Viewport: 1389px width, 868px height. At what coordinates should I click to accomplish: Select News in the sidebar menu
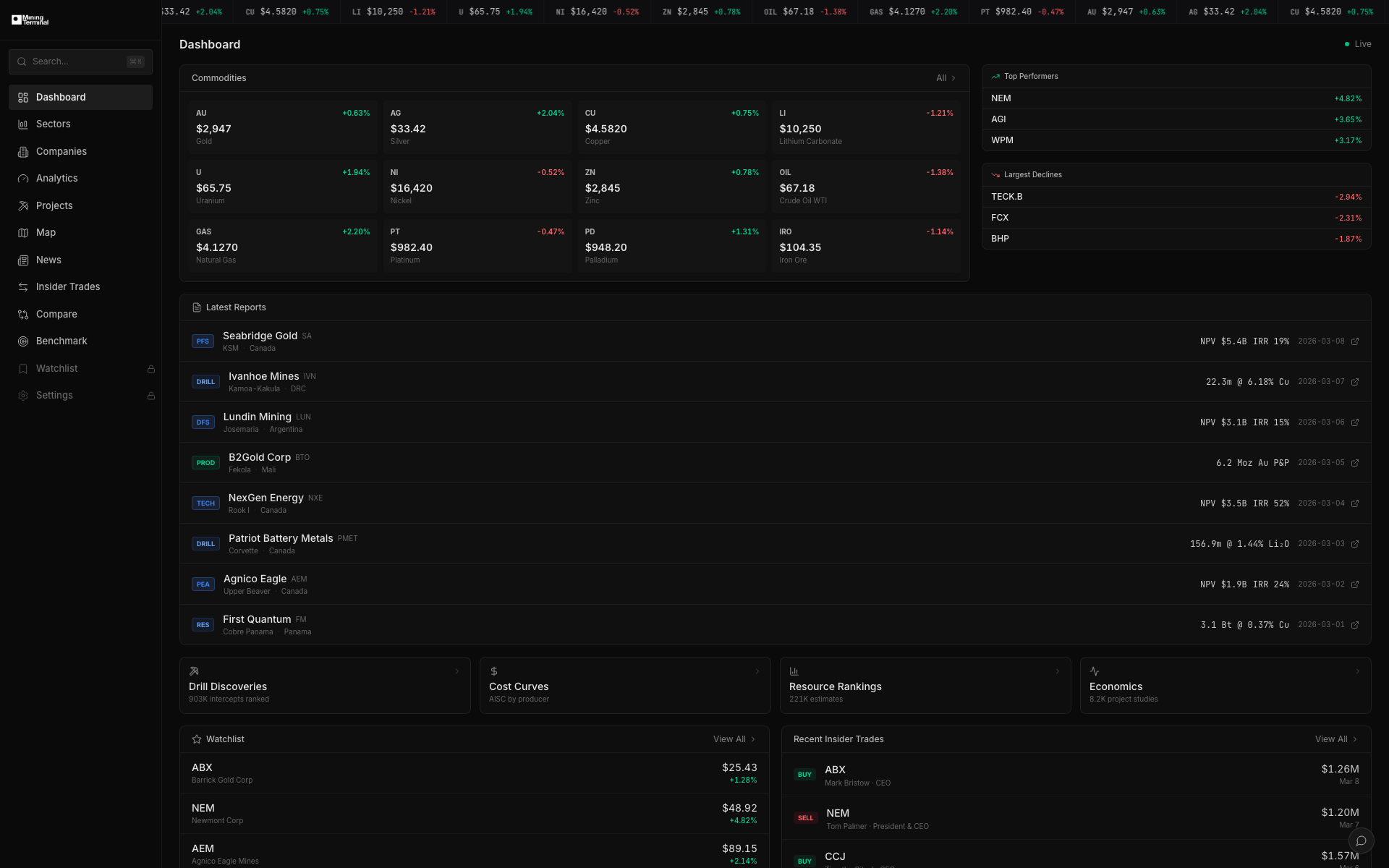(48, 260)
